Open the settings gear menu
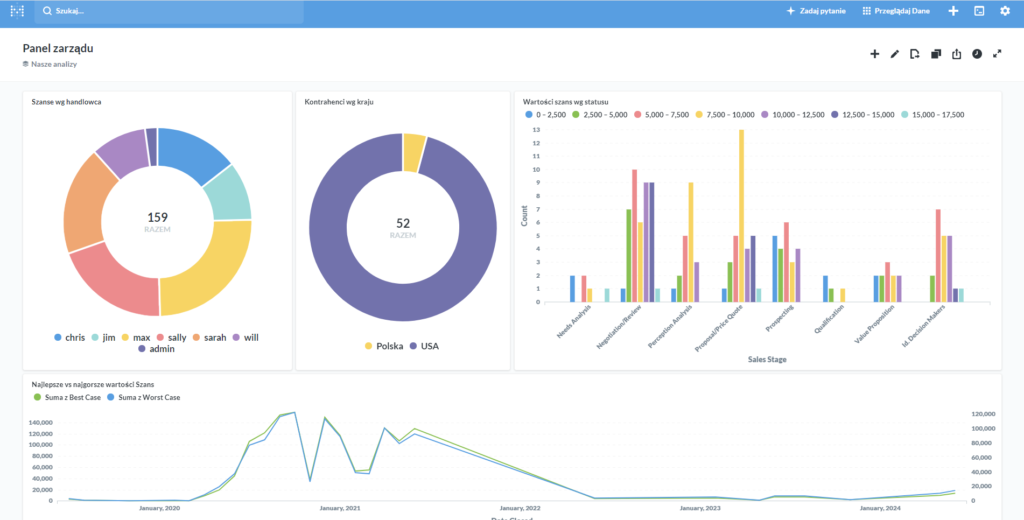Image resolution: width=1024 pixels, height=520 pixels. pos(1005,11)
